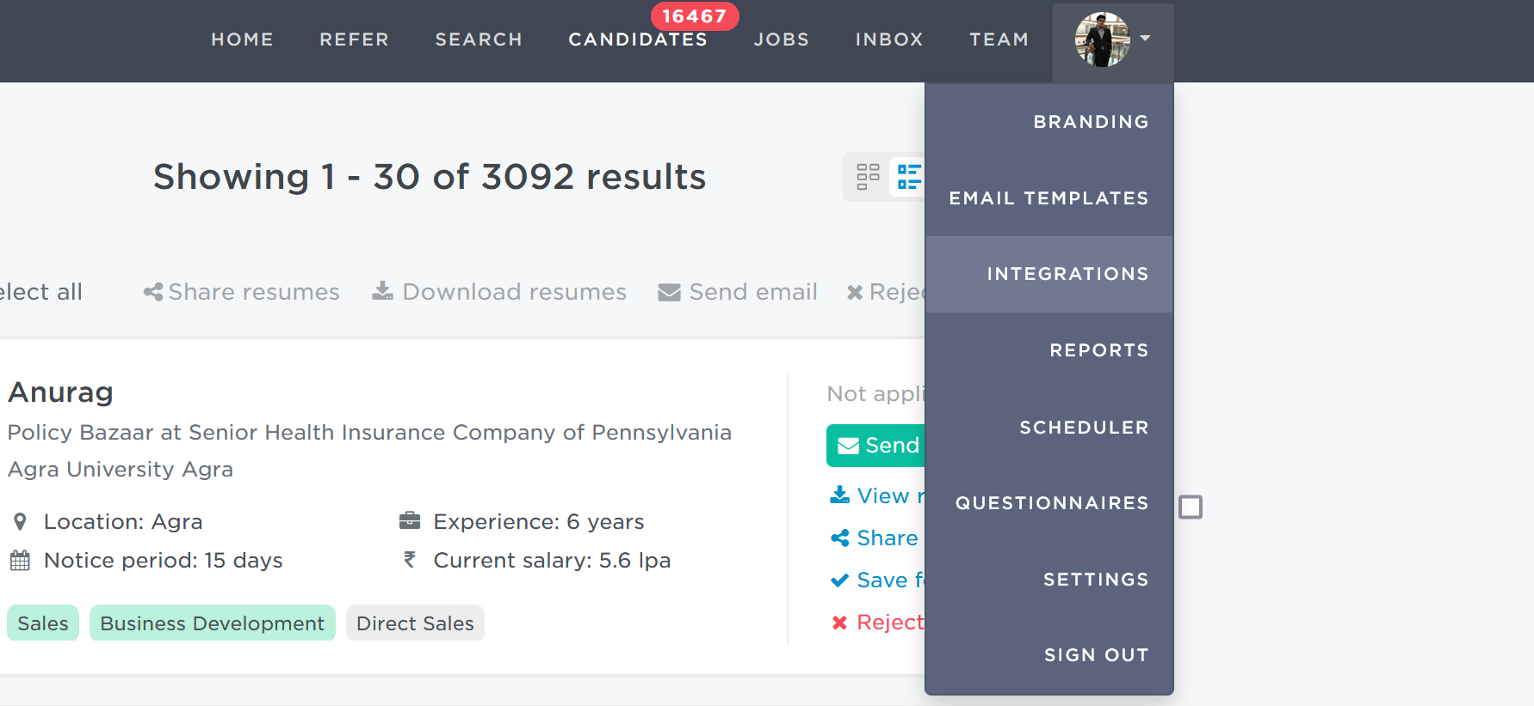This screenshot has height=706, width=1534.
Task: Open the Jobs navigation tab
Action: [x=781, y=40]
